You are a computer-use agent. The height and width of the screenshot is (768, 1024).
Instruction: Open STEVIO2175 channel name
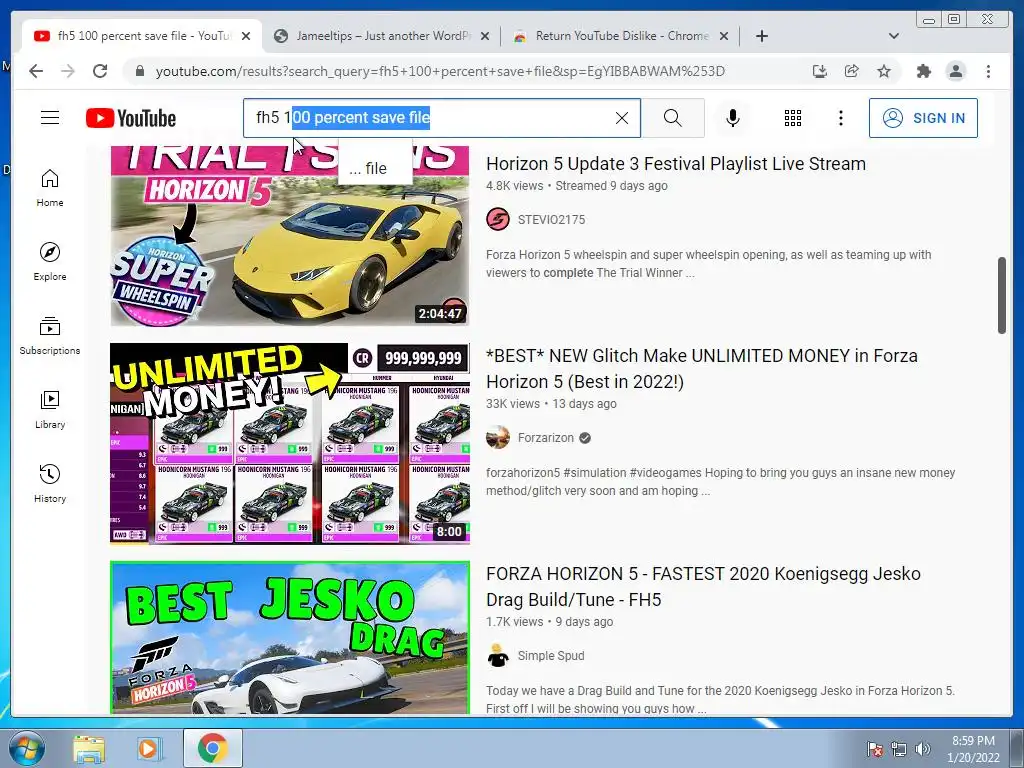[x=551, y=219]
